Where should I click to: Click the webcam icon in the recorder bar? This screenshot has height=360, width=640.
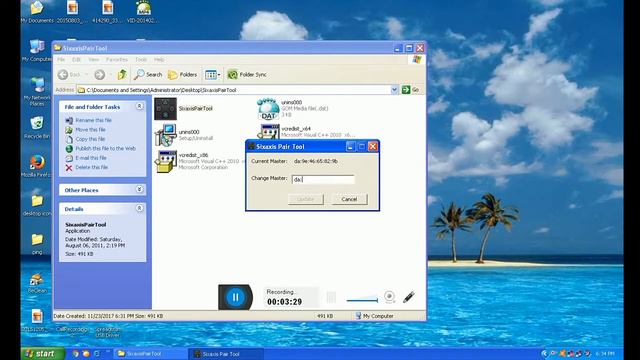(x=389, y=297)
